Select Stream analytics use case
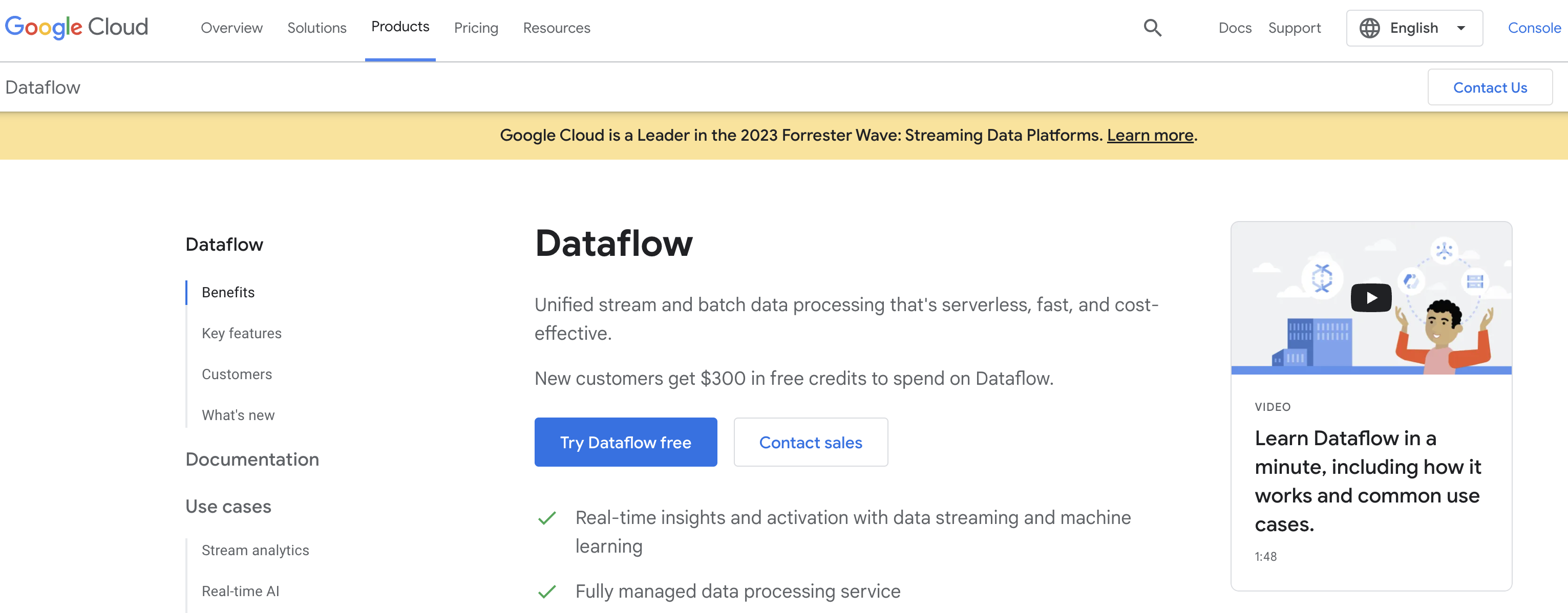This screenshot has height=613, width=1568. tap(255, 551)
